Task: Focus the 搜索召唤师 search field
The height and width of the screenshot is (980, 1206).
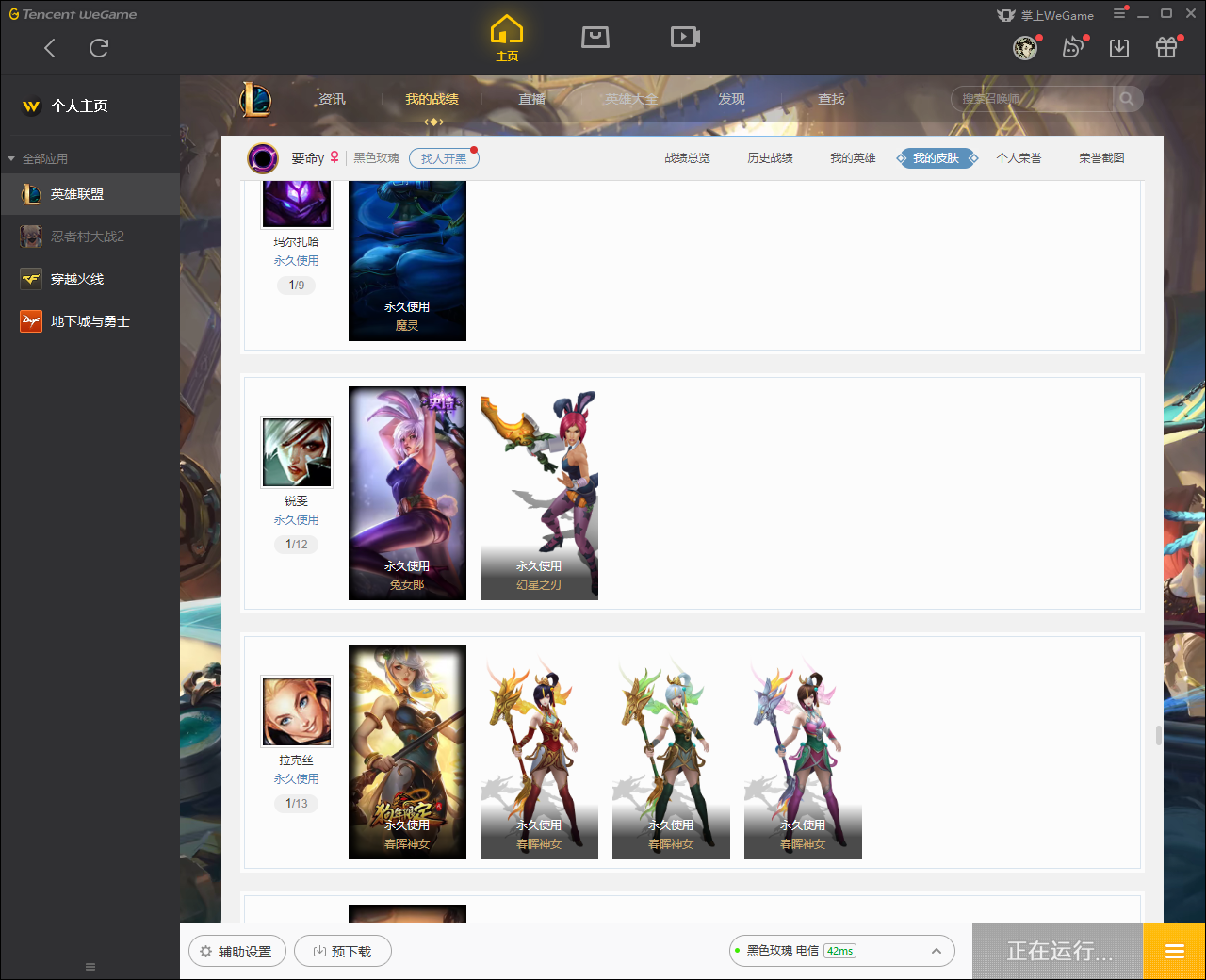Action: point(1032,99)
